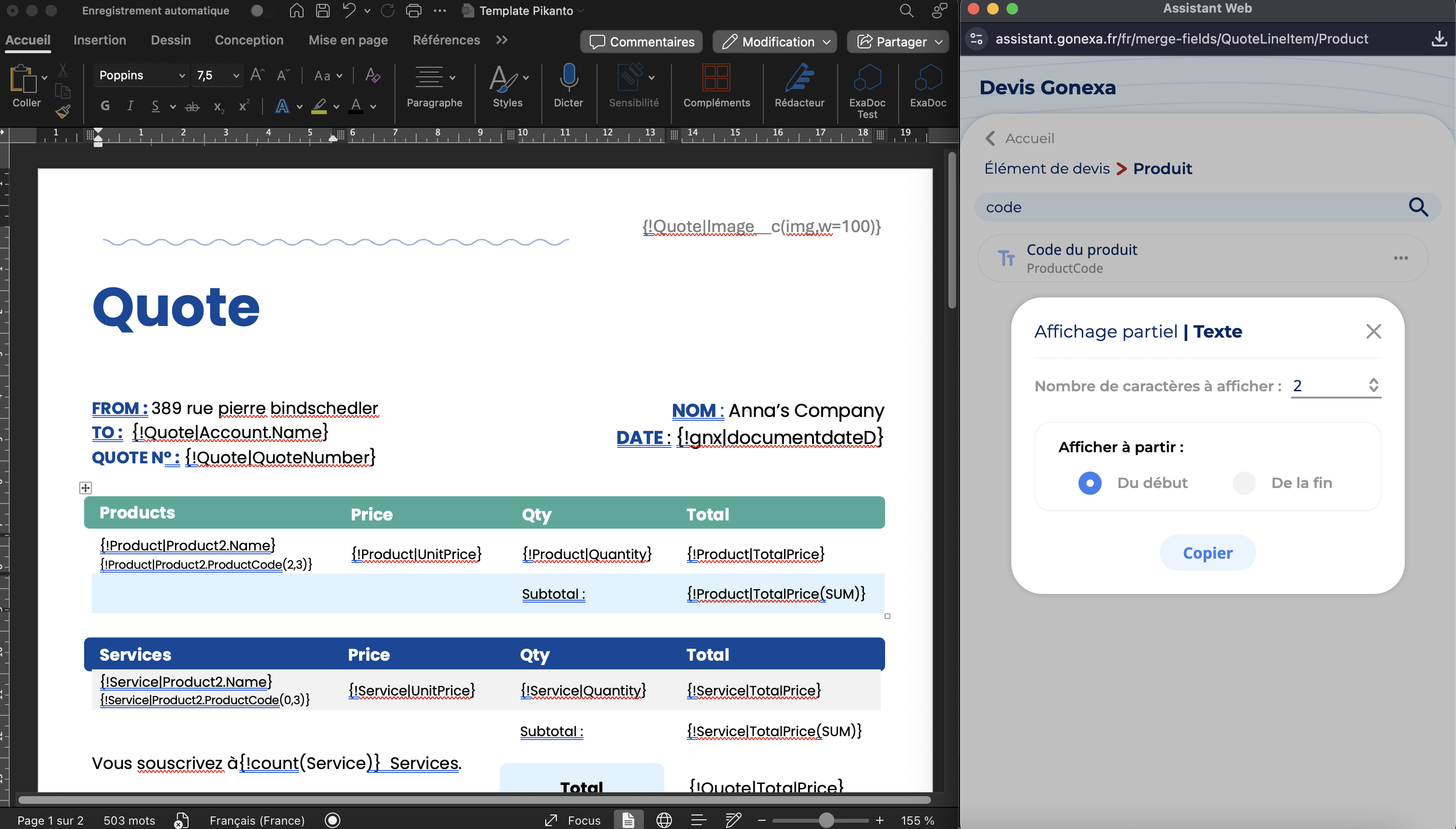Open the Insertion ribbon tab

pyautogui.click(x=100, y=40)
